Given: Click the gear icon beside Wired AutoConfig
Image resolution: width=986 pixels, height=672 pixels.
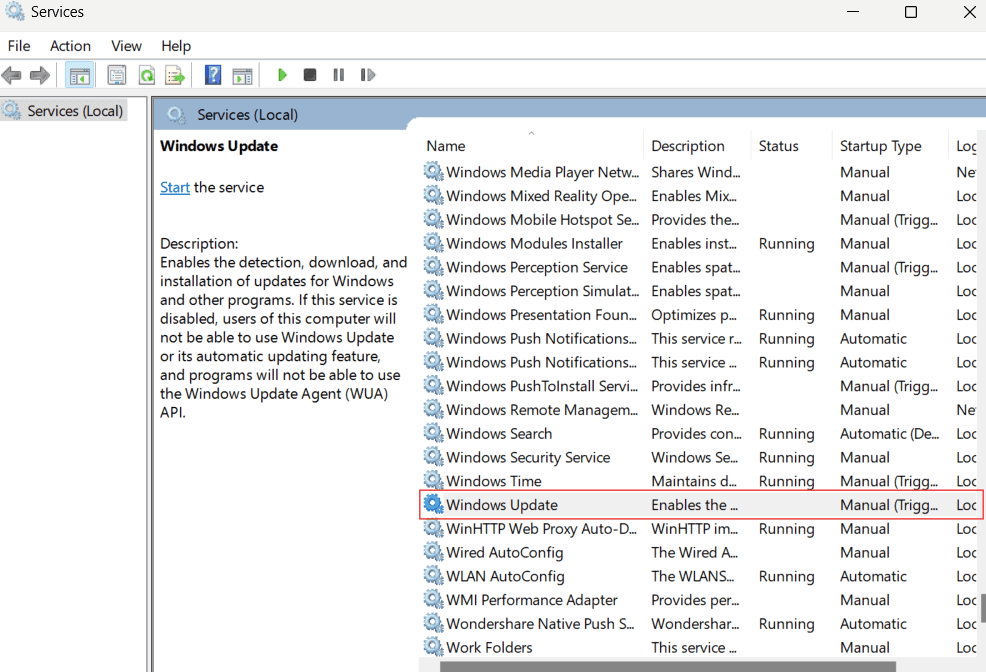Looking at the screenshot, I should point(433,551).
